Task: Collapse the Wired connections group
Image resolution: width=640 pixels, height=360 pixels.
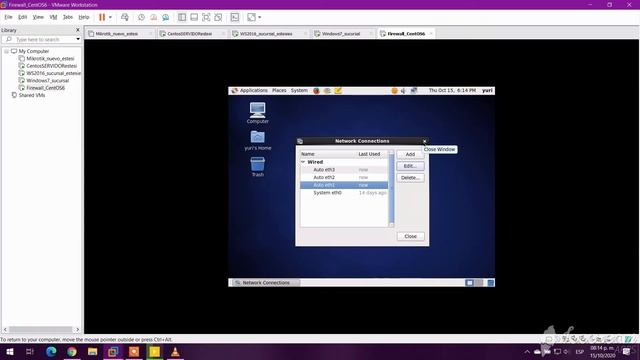Action: point(303,162)
